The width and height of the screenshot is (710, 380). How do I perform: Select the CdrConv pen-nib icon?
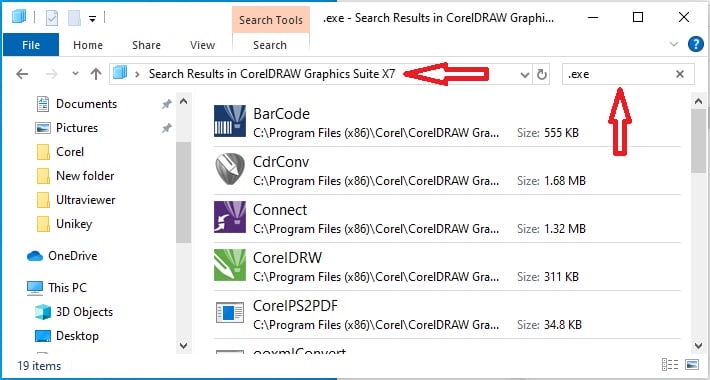point(230,169)
